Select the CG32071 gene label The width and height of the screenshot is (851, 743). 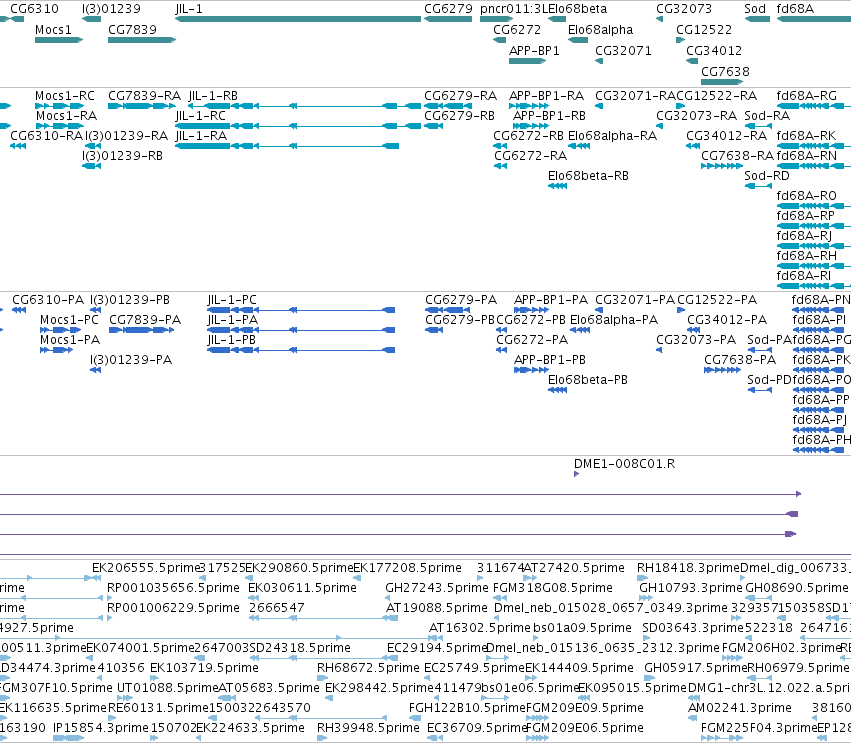623,50
